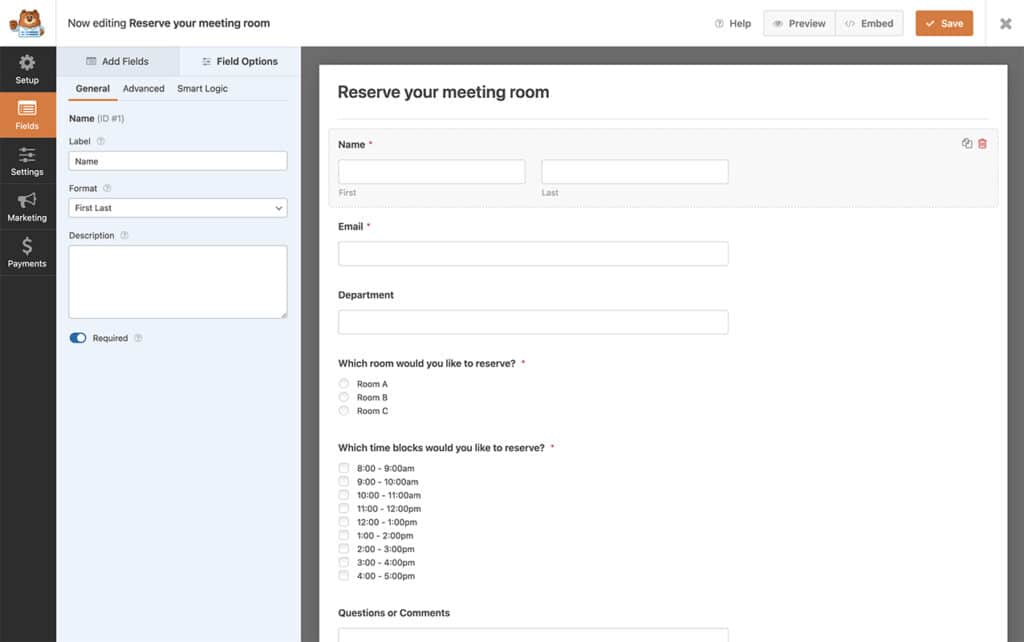Disable the Required toggle

[x=78, y=338]
